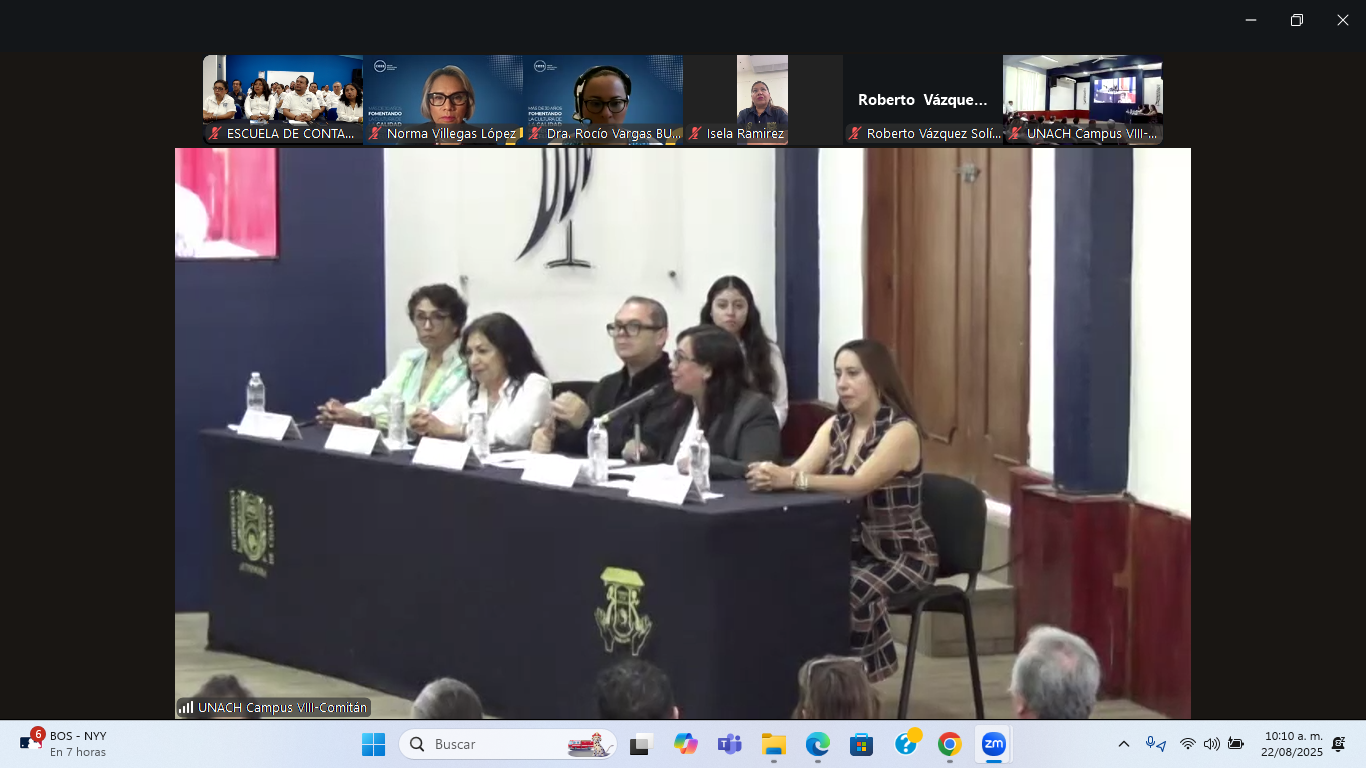Click the Get Help question mark icon
The image size is (1366, 768).
(906, 744)
